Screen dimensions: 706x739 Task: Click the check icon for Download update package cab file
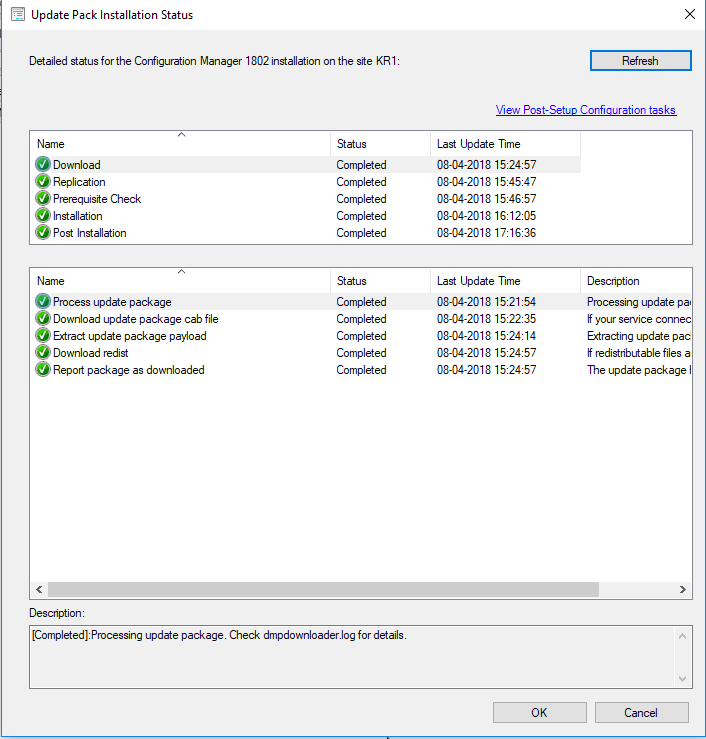pos(43,319)
